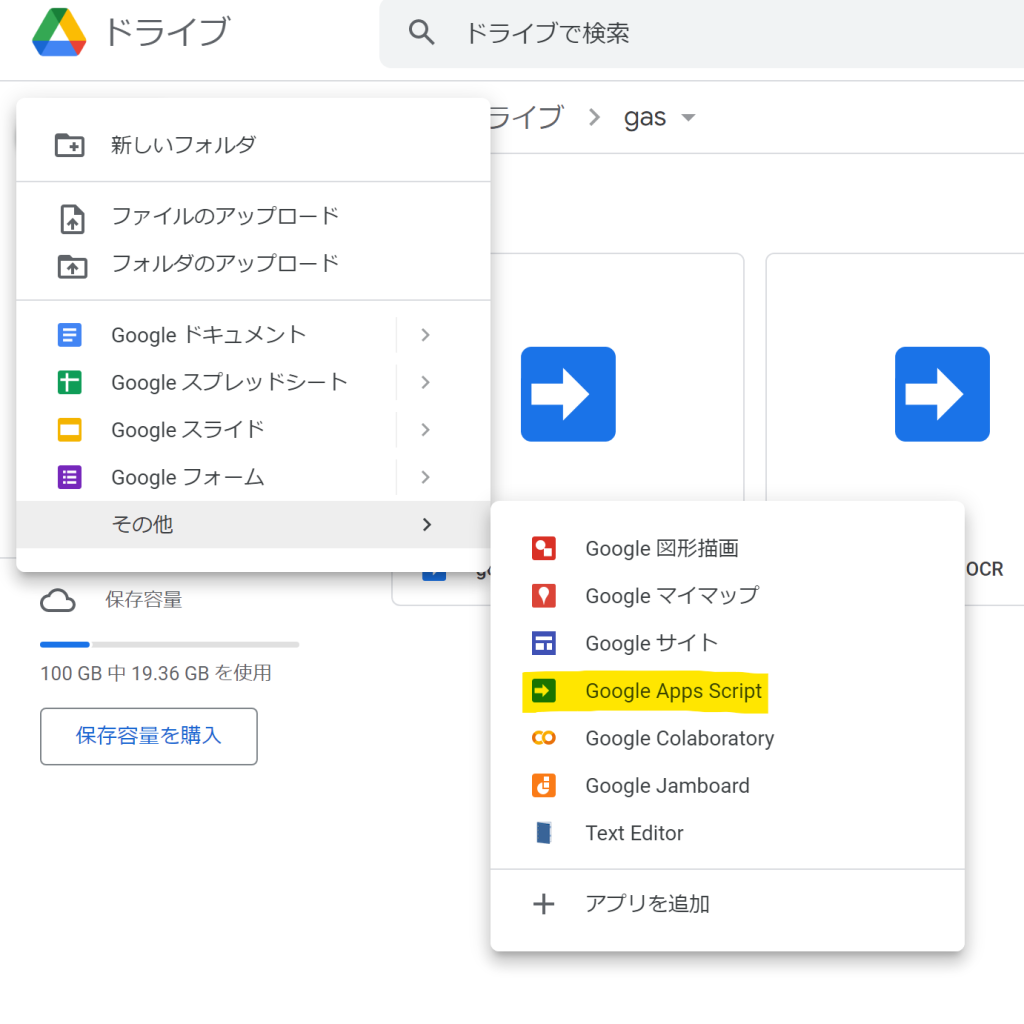Click the Google Apps Script icon
This screenshot has width=1024, height=1024.
click(x=543, y=691)
